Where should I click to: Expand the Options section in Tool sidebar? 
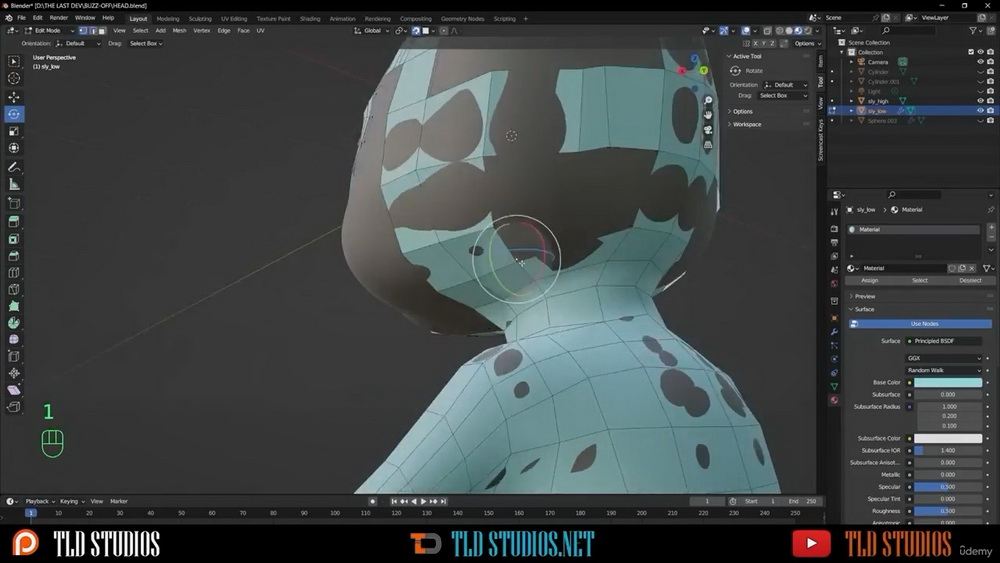pyautogui.click(x=742, y=112)
